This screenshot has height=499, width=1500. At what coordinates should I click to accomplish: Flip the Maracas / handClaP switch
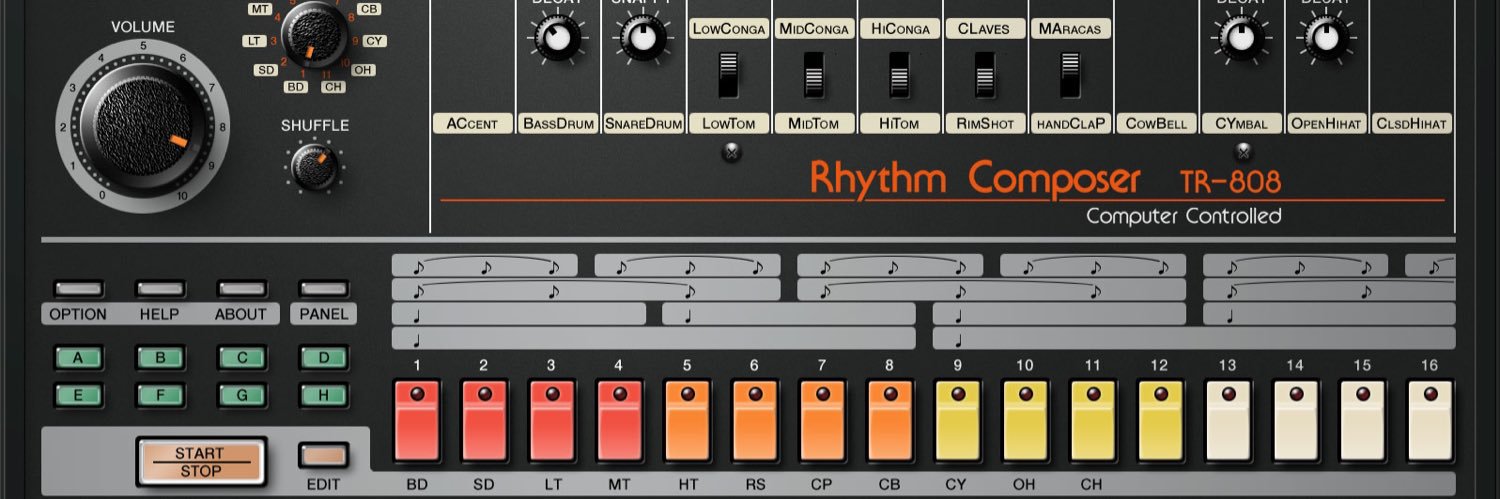tap(1071, 75)
